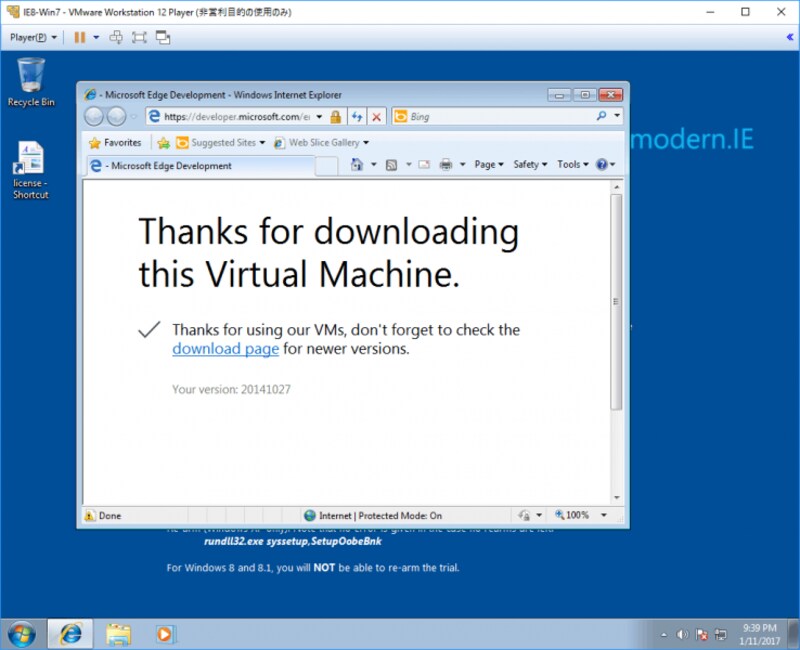Screen dimensions: 800x650
Task: Click the Add to Favorites bar star icon
Action: [x=162, y=143]
